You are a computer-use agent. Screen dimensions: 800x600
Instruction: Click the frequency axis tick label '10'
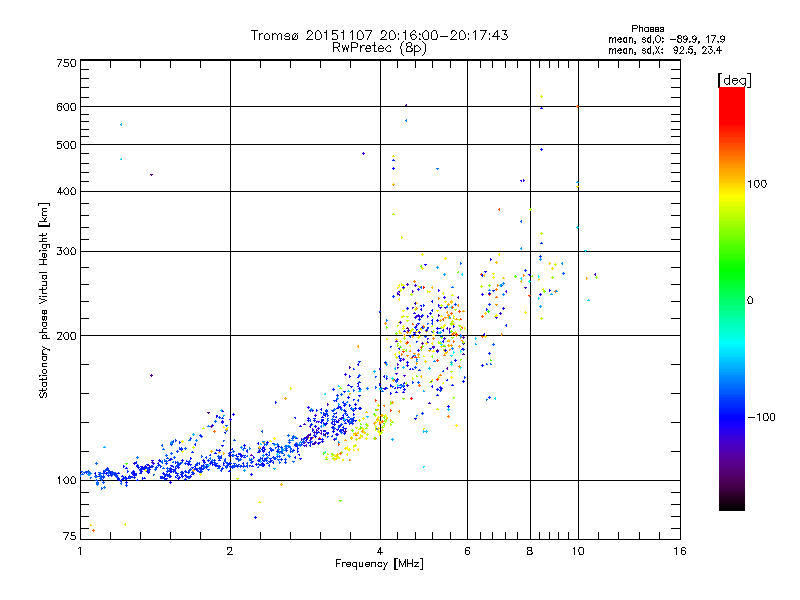pyautogui.click(x=578, y=551)
